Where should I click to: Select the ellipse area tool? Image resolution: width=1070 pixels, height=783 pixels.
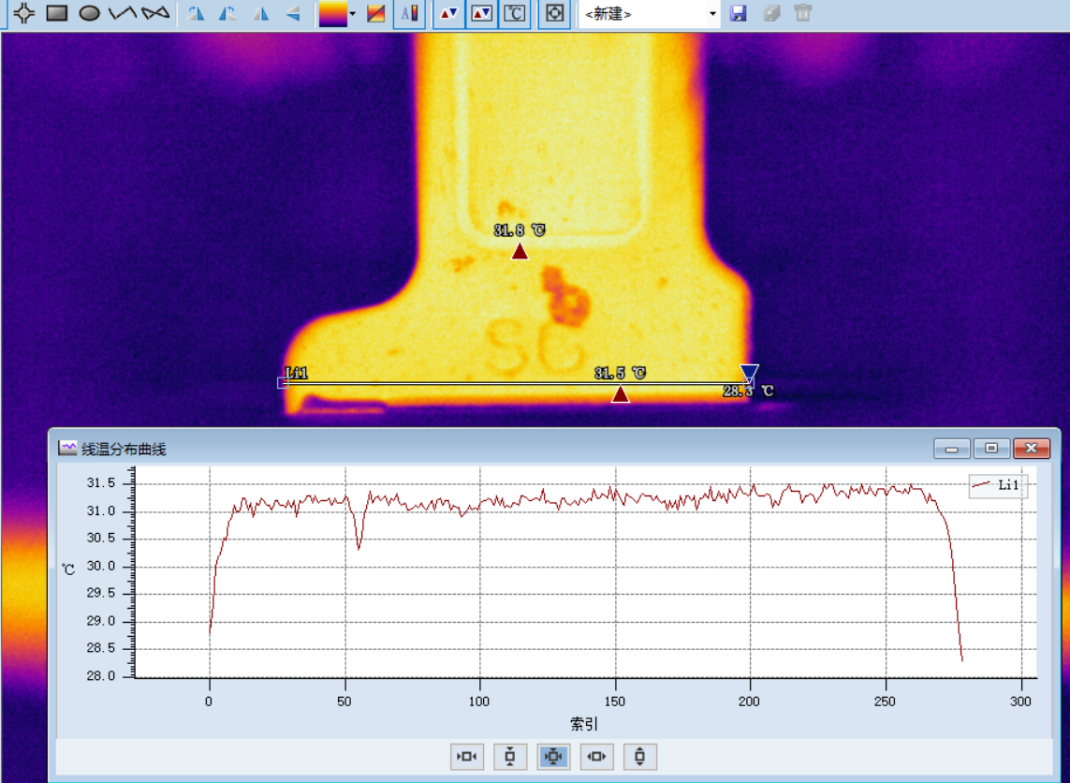pos(89,13)
